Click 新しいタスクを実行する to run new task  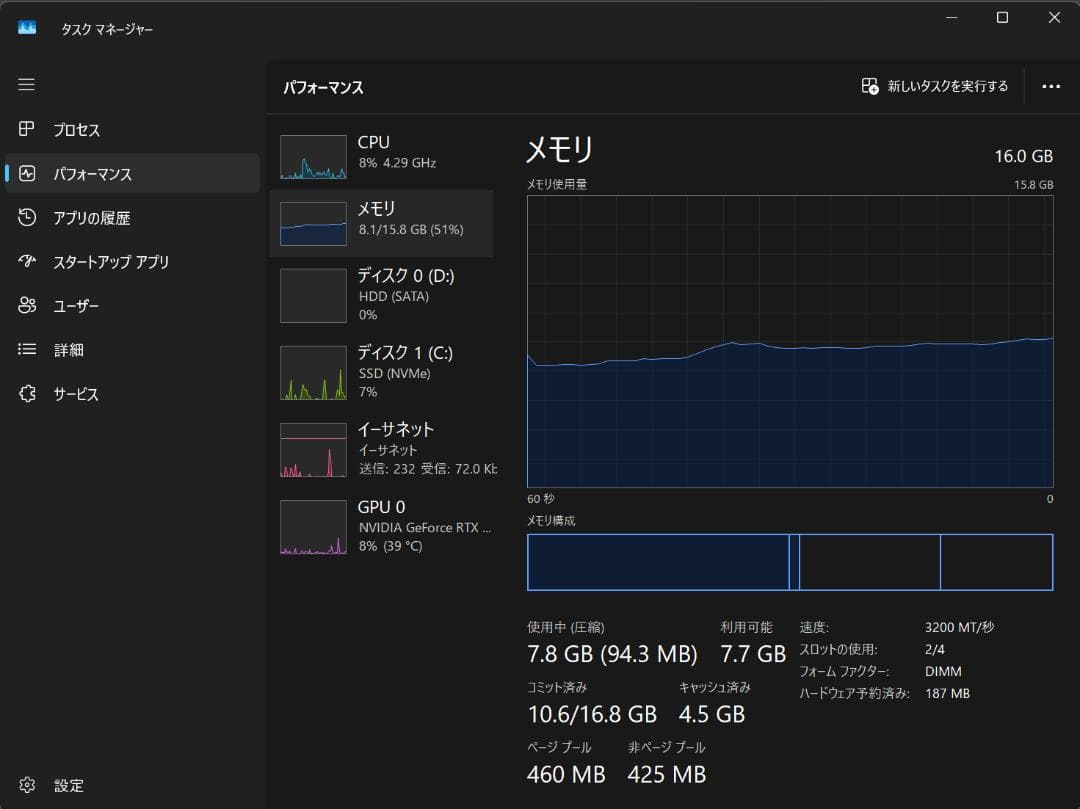pos(932,86)
